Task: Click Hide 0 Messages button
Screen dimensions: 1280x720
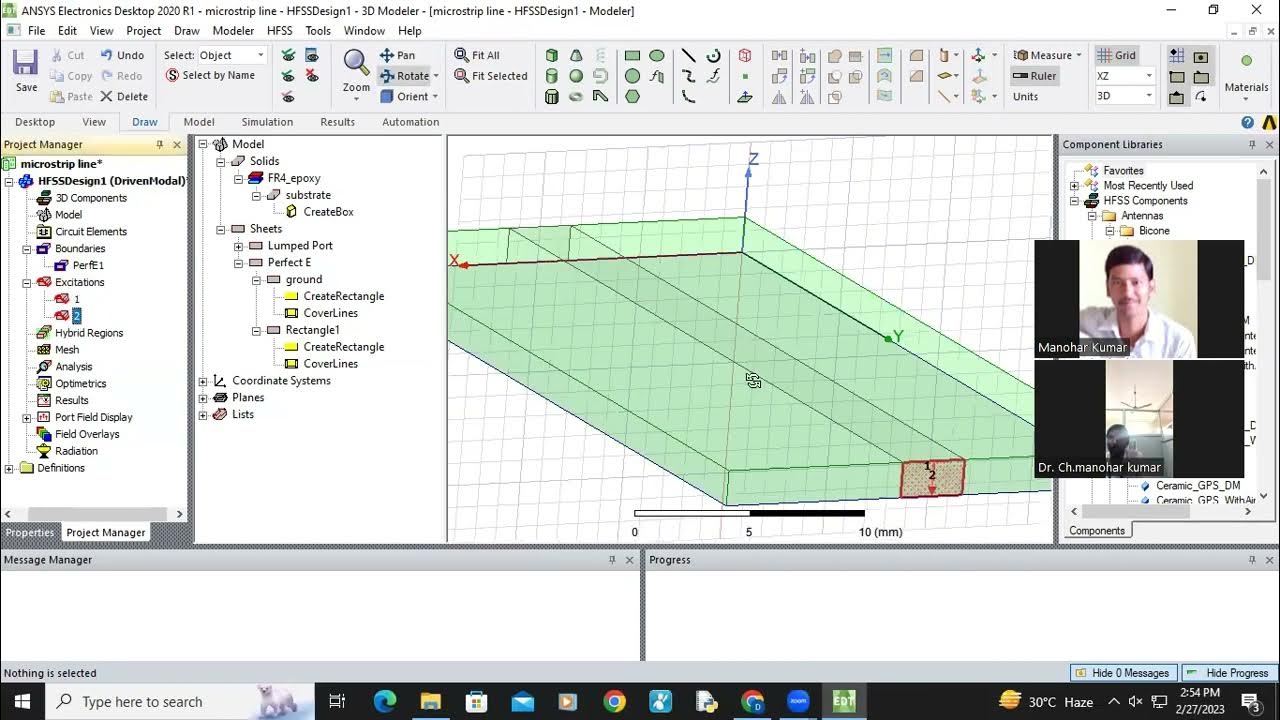Action: 1122,673
